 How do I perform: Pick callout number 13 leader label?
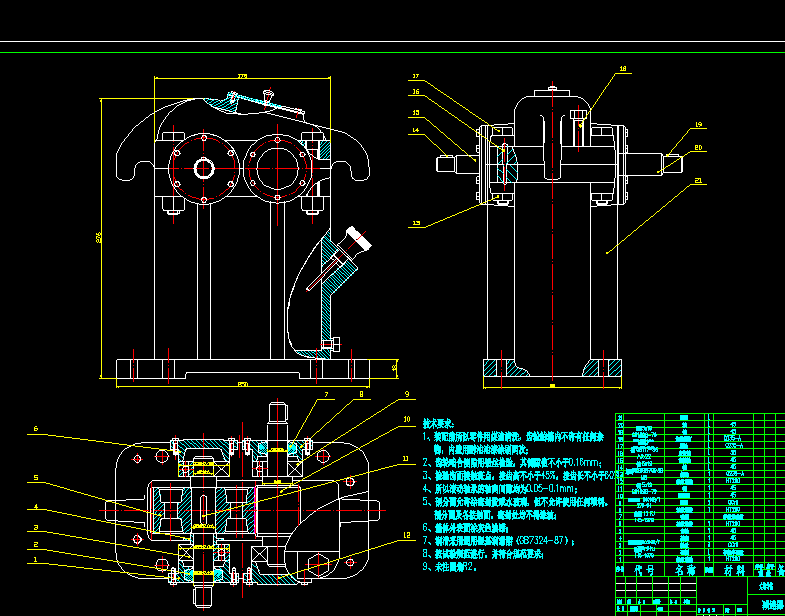[x=416, y=223]
